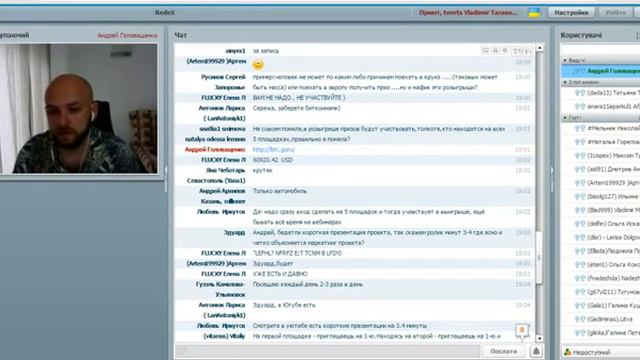This screenshot has height=360, width=640.
Task: Click chat message 'Посещаю каждый день 2-3 раза в день'
Action: pyautogui.click(x=307, y=284)
